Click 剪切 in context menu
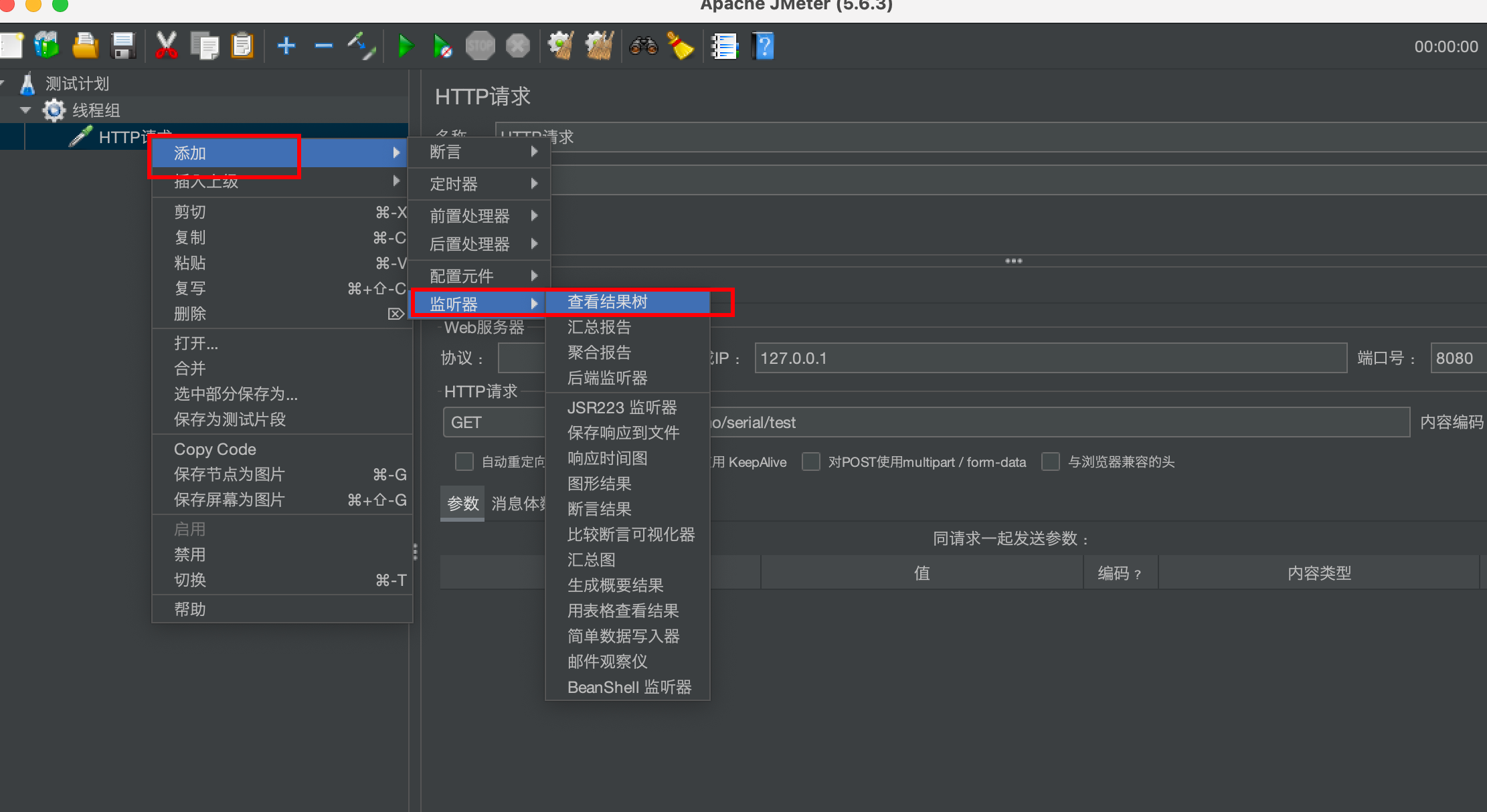The image size is (1487, 812). click(x=281, y=212)
